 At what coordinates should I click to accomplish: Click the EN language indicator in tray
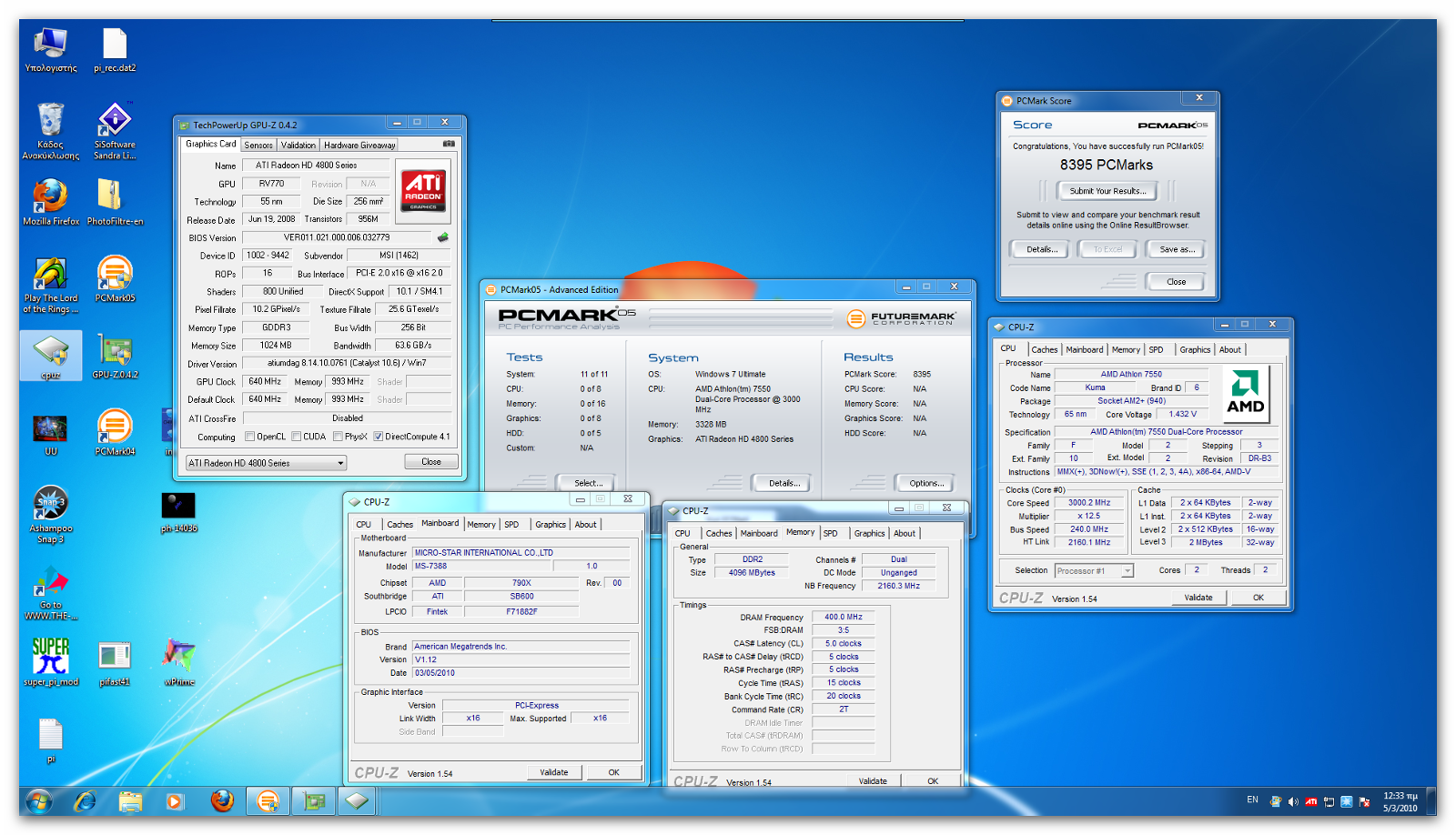tap(1252, 800)
